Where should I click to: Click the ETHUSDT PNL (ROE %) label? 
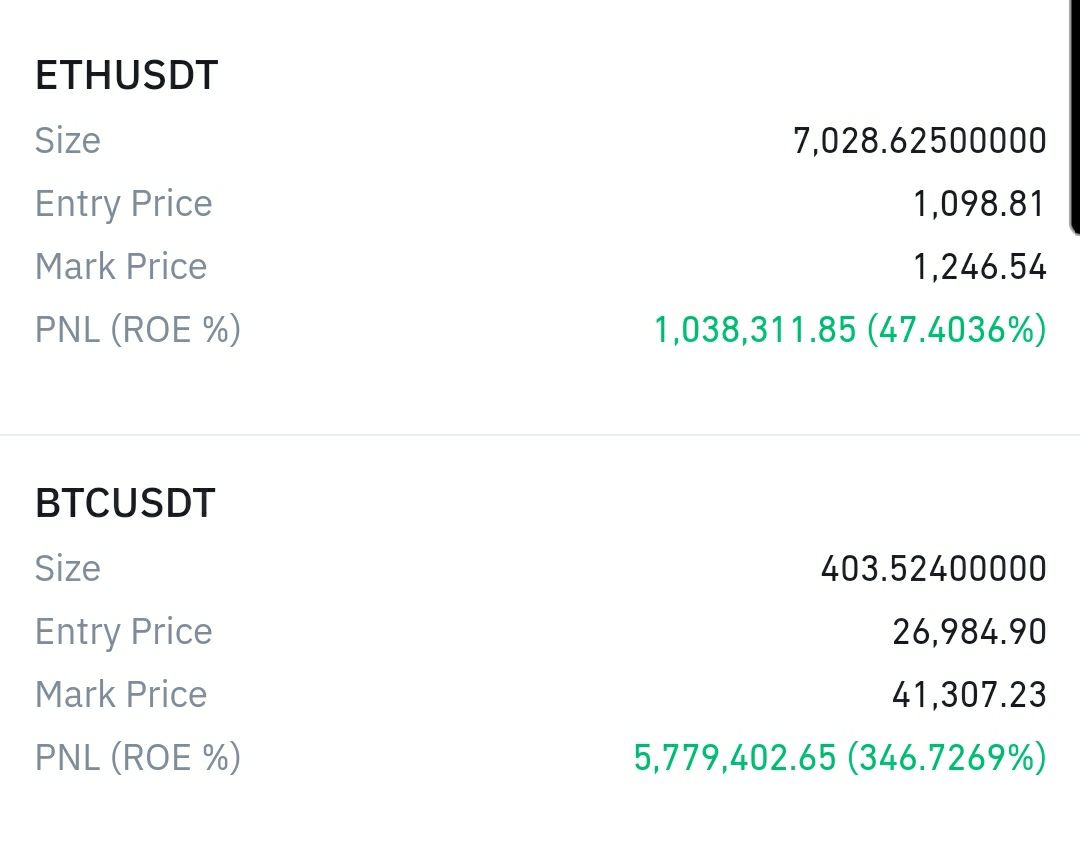138,330
